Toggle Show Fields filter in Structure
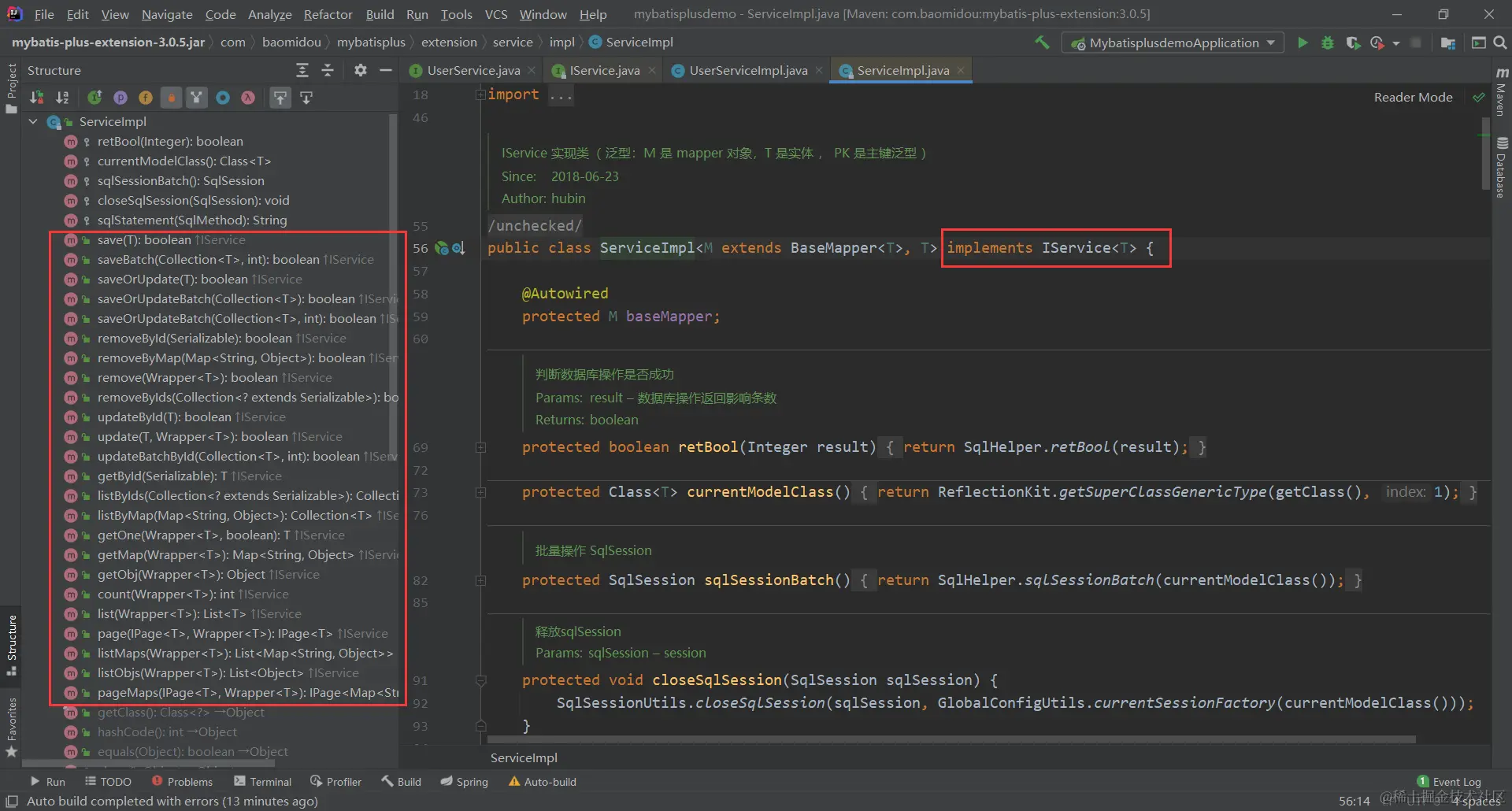Image resolution: width=1512 pixels, height=811 pixels. (x=146, y=98)
